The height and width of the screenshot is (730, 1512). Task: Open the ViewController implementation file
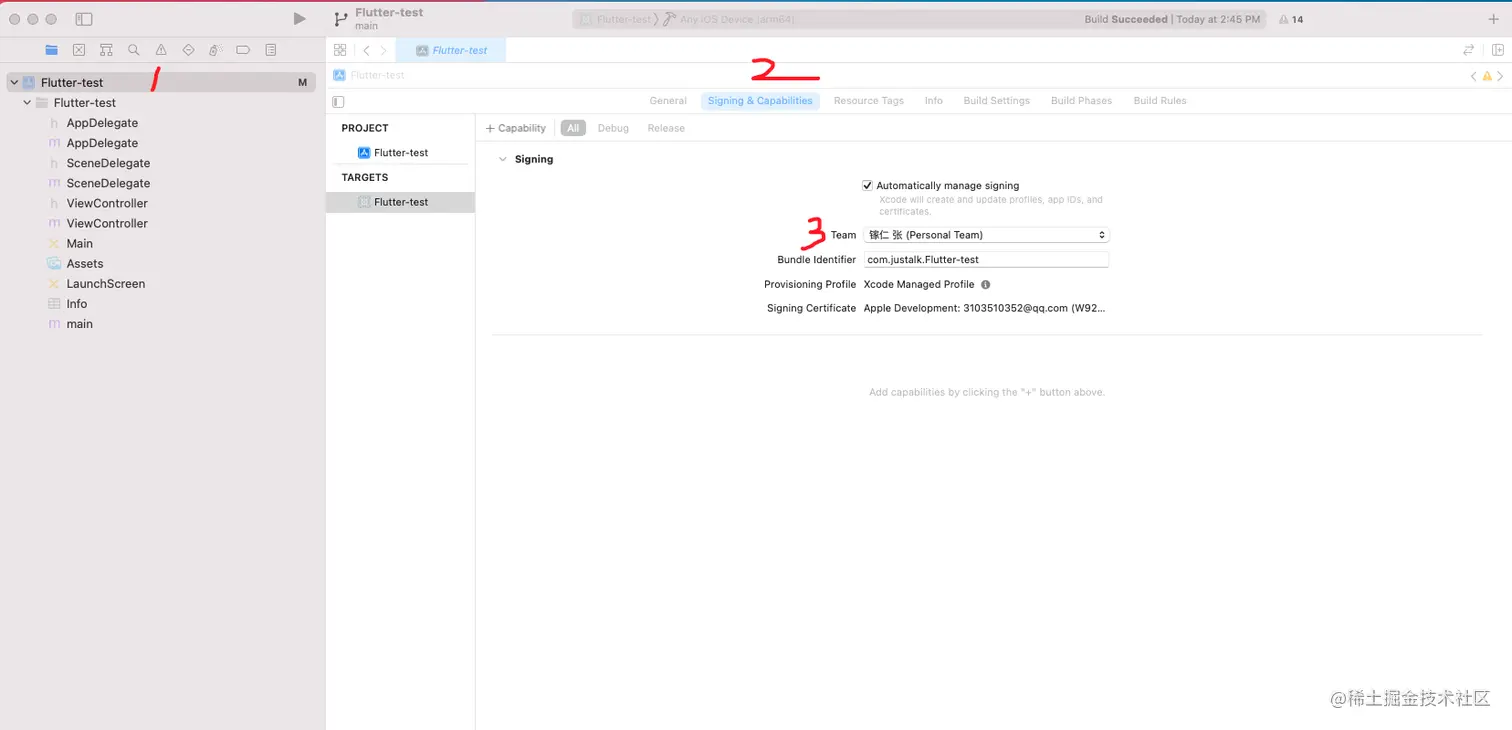[x=107, y=223]
